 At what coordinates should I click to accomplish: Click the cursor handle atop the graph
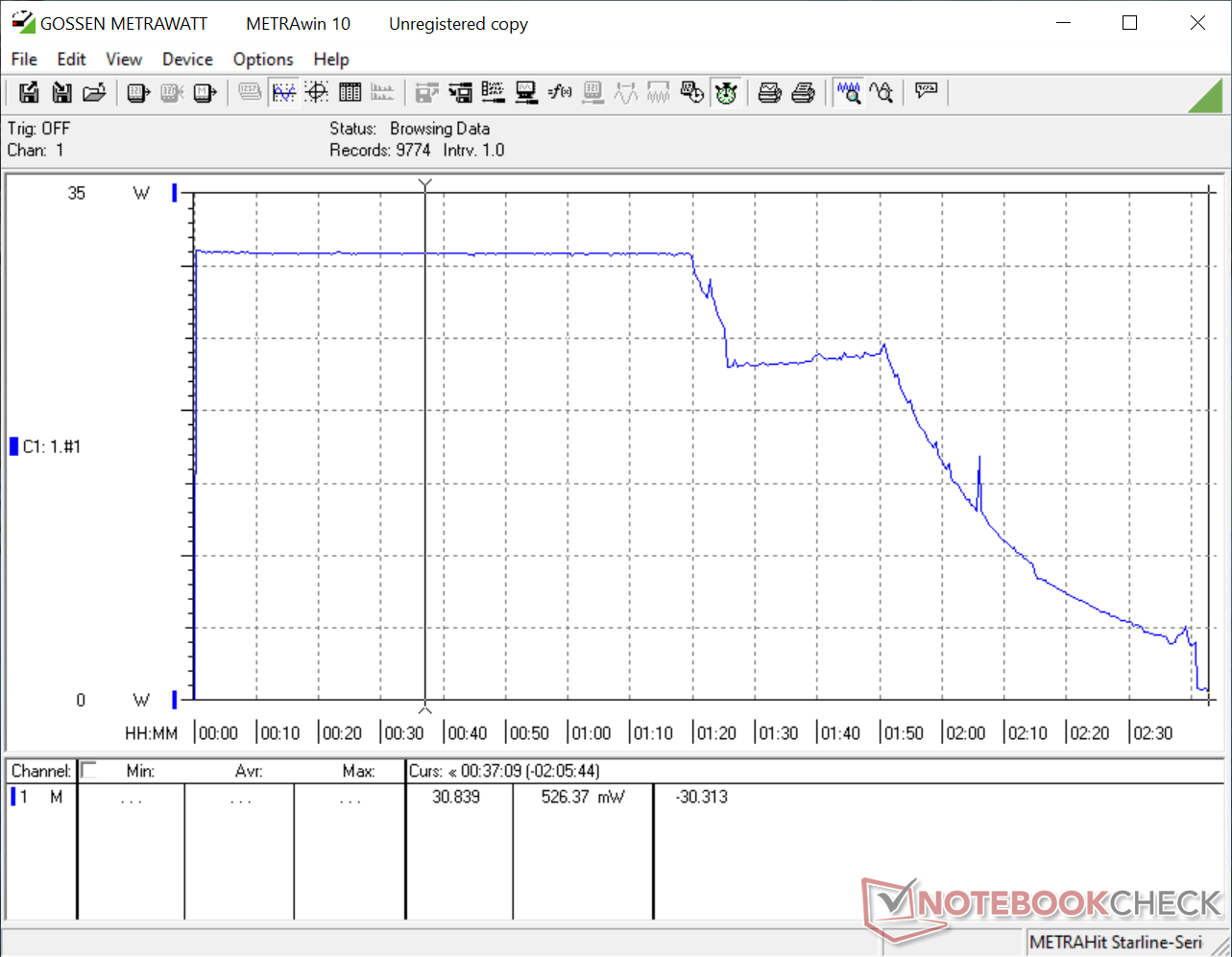pos(425,183)
